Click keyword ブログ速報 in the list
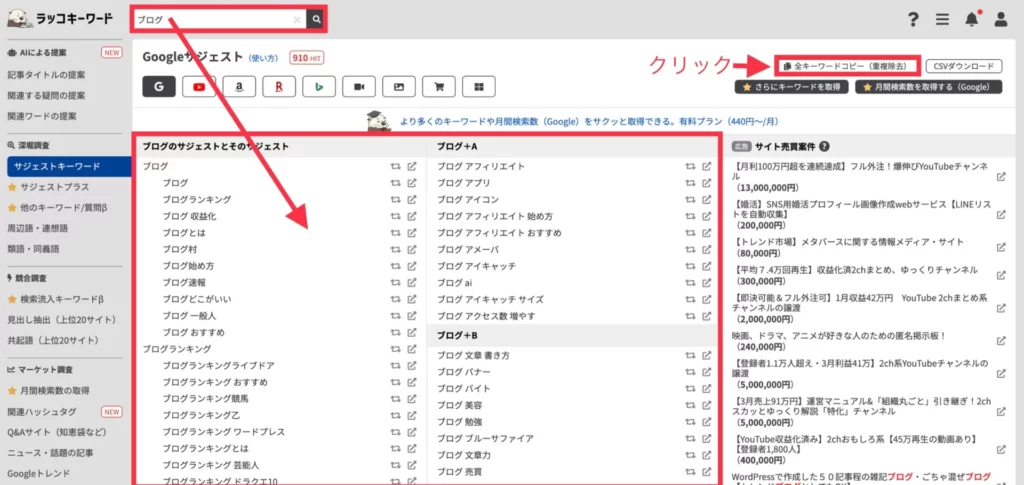The height and width of the screenshot is (485, 1024). (184, 283)
